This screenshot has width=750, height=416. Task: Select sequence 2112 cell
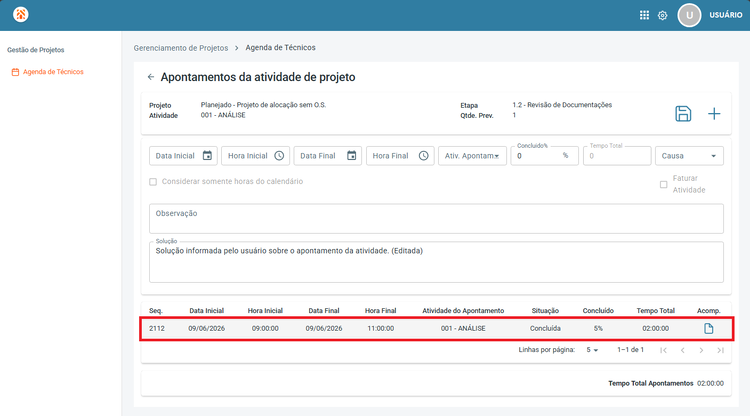coord(157,328)
